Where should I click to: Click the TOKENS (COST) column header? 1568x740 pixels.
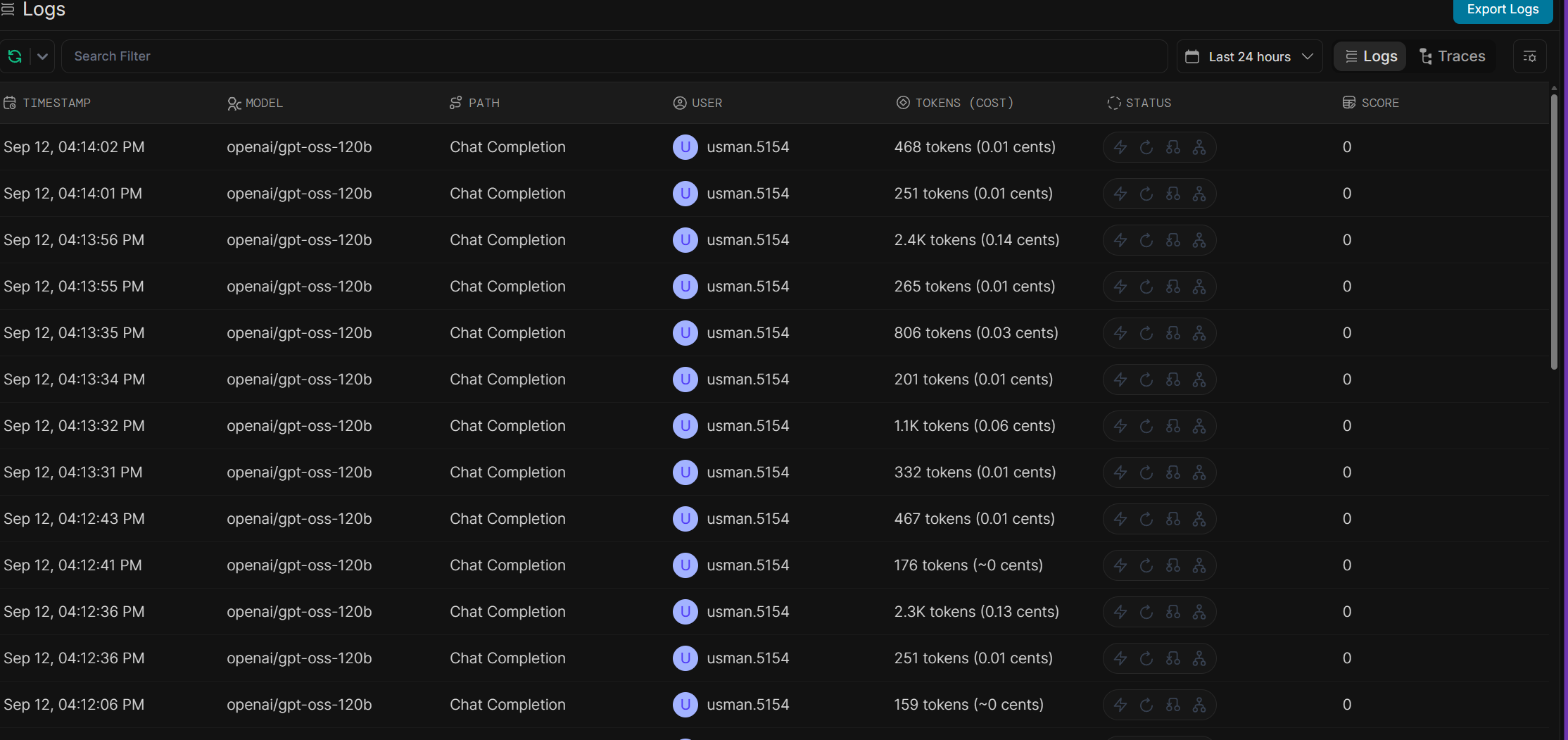pyautogui.click(x=955, y=103)
